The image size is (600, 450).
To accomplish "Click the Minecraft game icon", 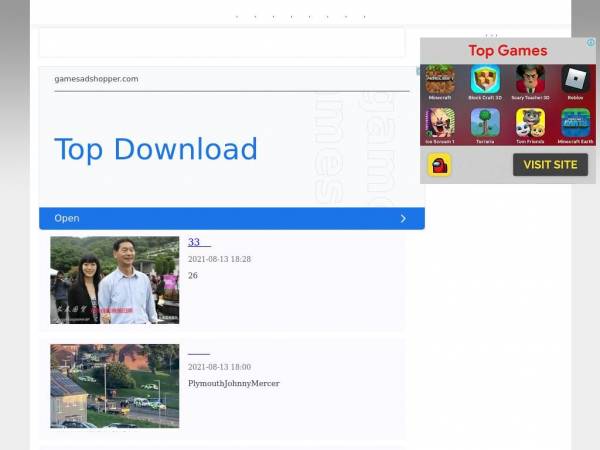I will (x=440, y=79).
